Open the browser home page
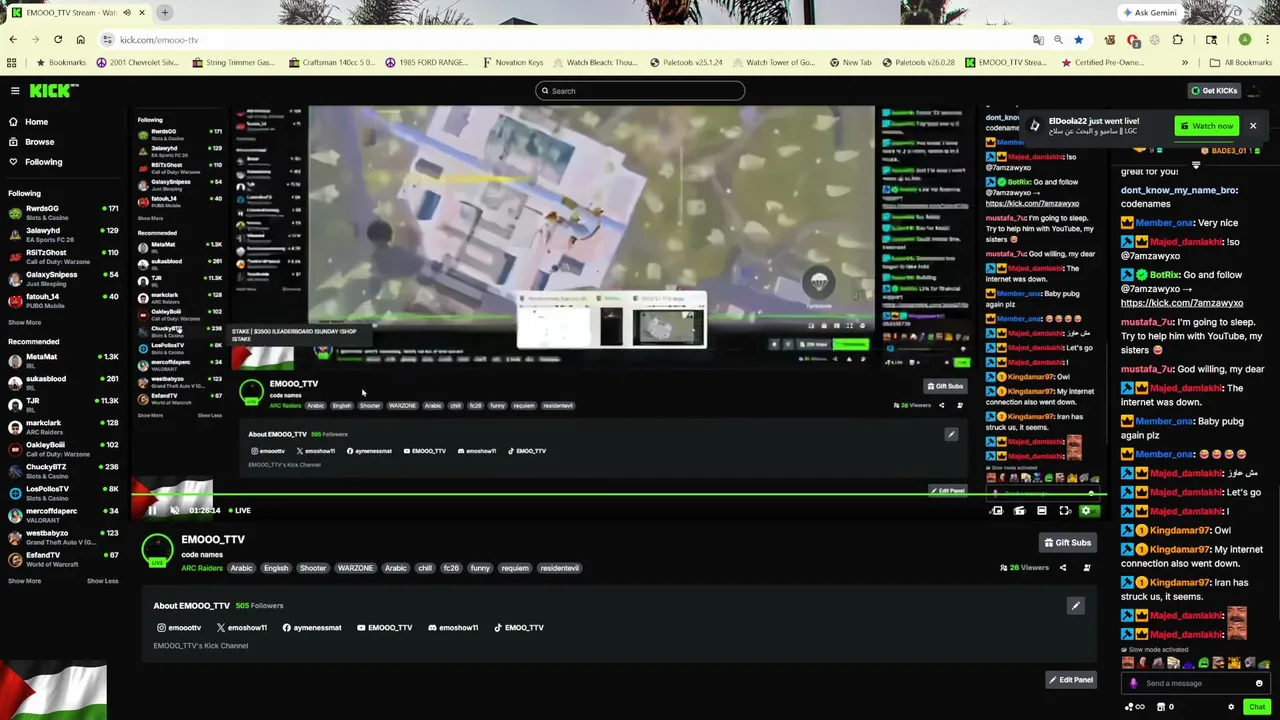The width and height of the screenshot is (1280, 720). point(80,39)
